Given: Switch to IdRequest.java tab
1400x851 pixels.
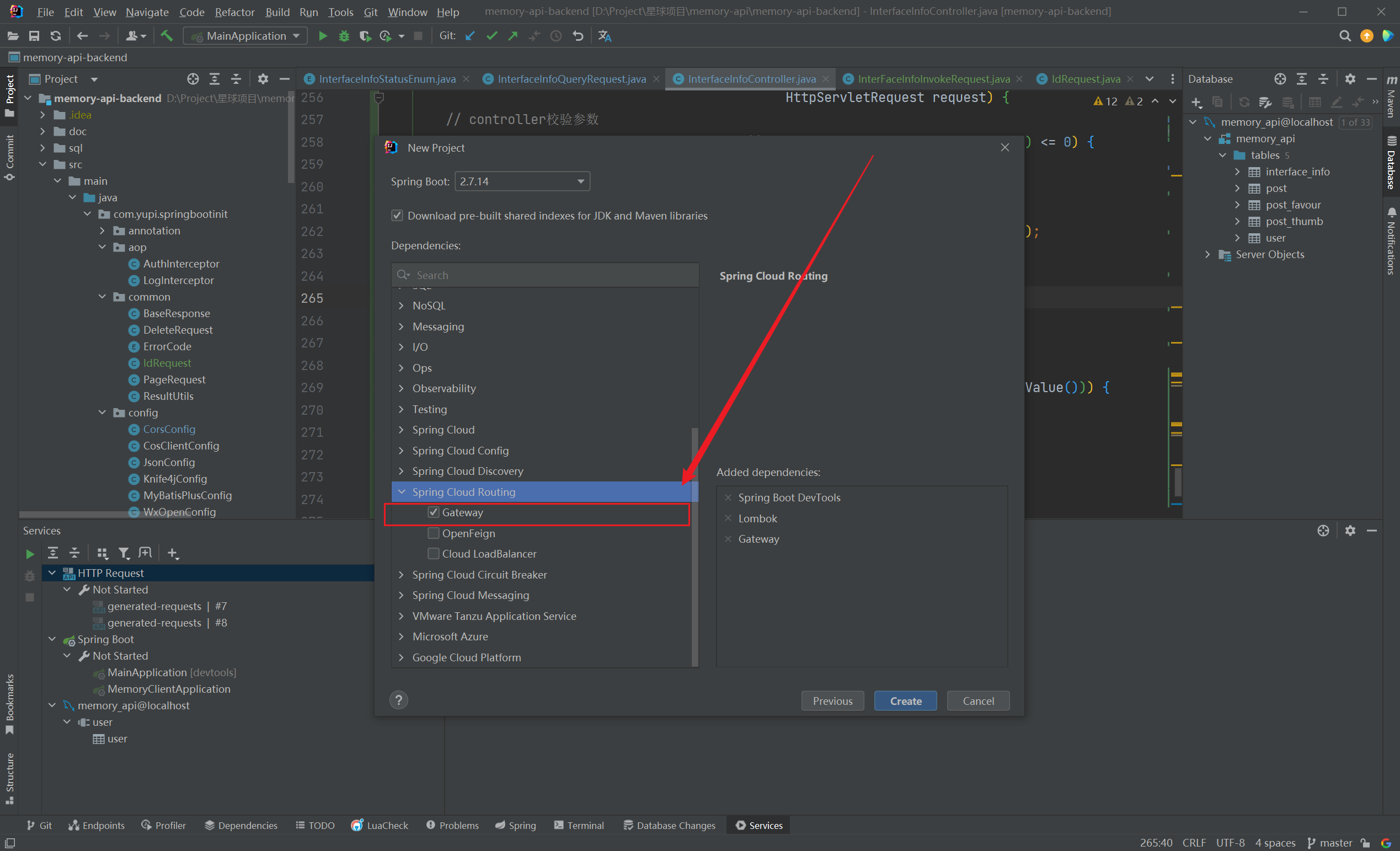Looking at the screenshot, I should click(x=1084, y=79).
